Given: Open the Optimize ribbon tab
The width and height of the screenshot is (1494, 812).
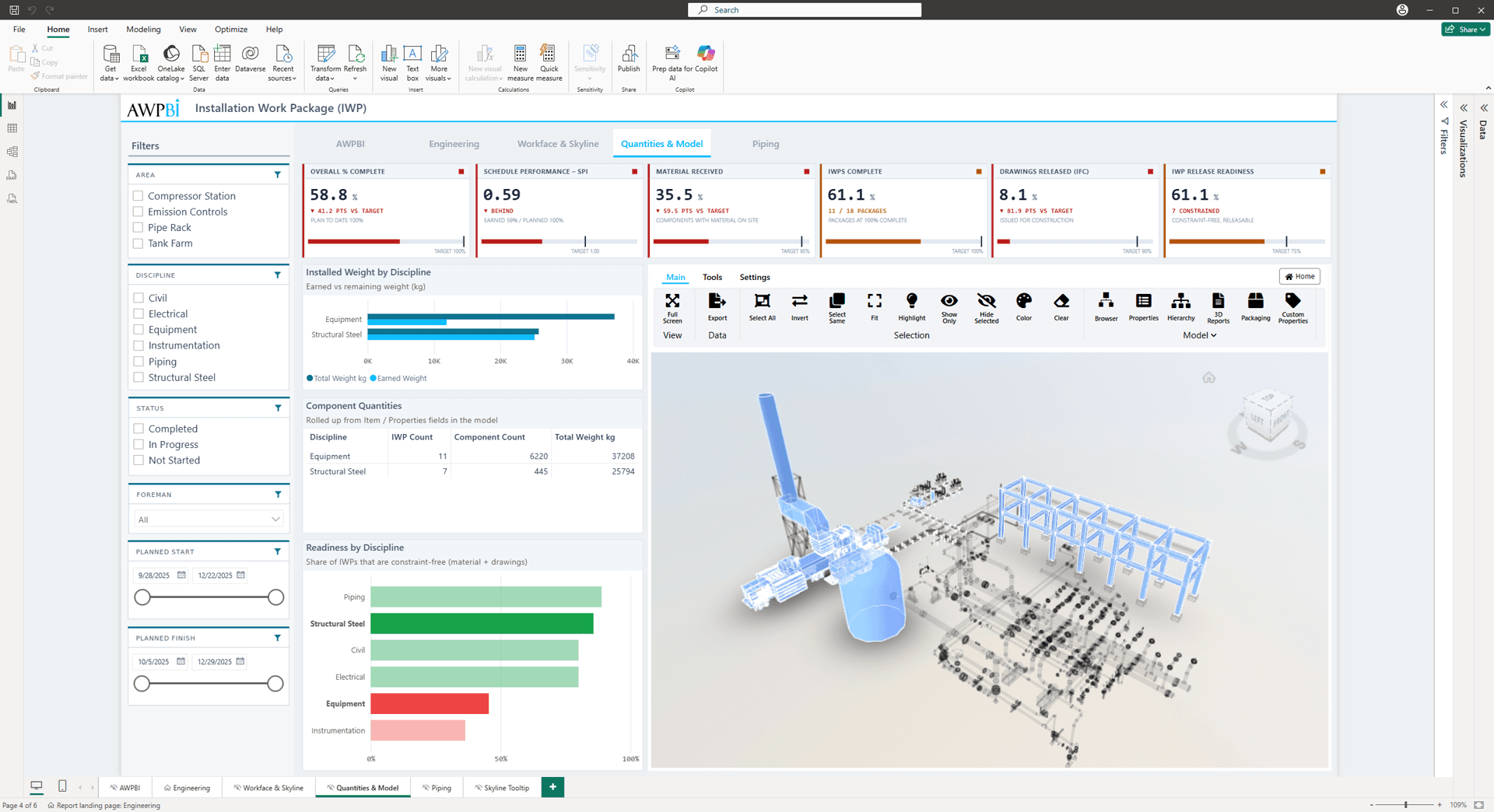Looking at the screenshot, I should pos(231,30).
